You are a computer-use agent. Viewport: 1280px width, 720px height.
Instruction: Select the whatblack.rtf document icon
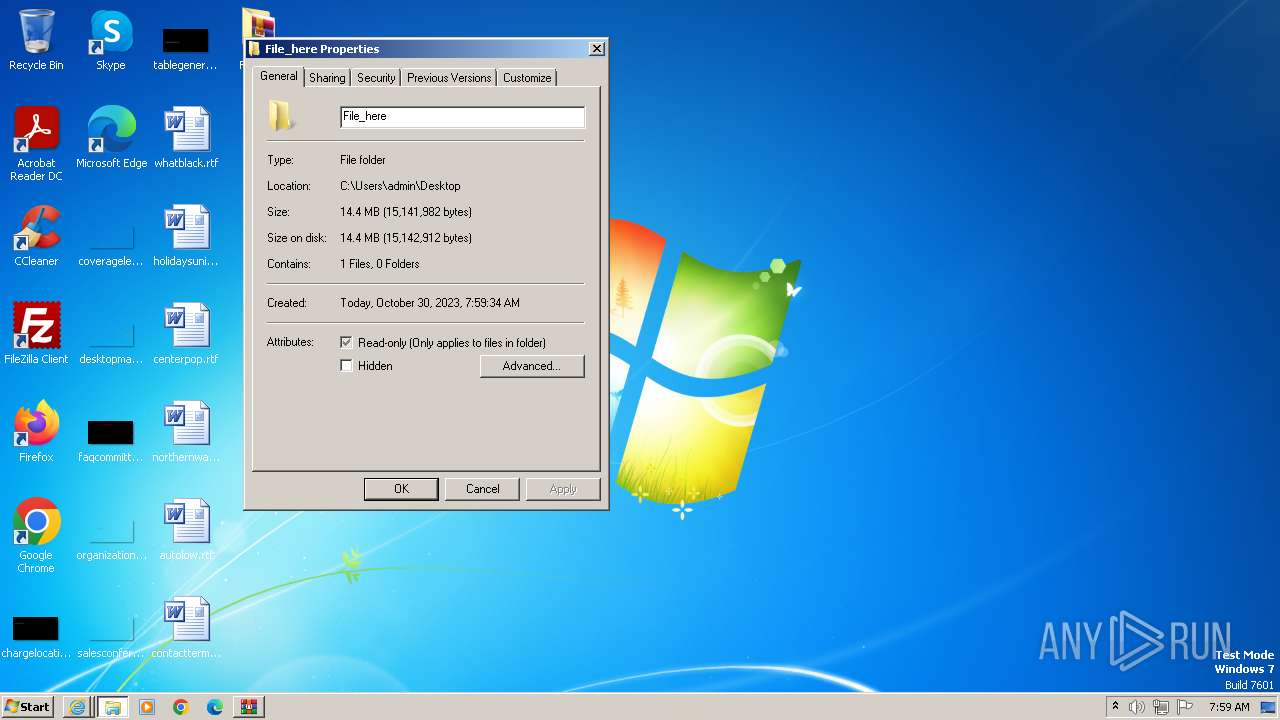[x=186, y=138]
